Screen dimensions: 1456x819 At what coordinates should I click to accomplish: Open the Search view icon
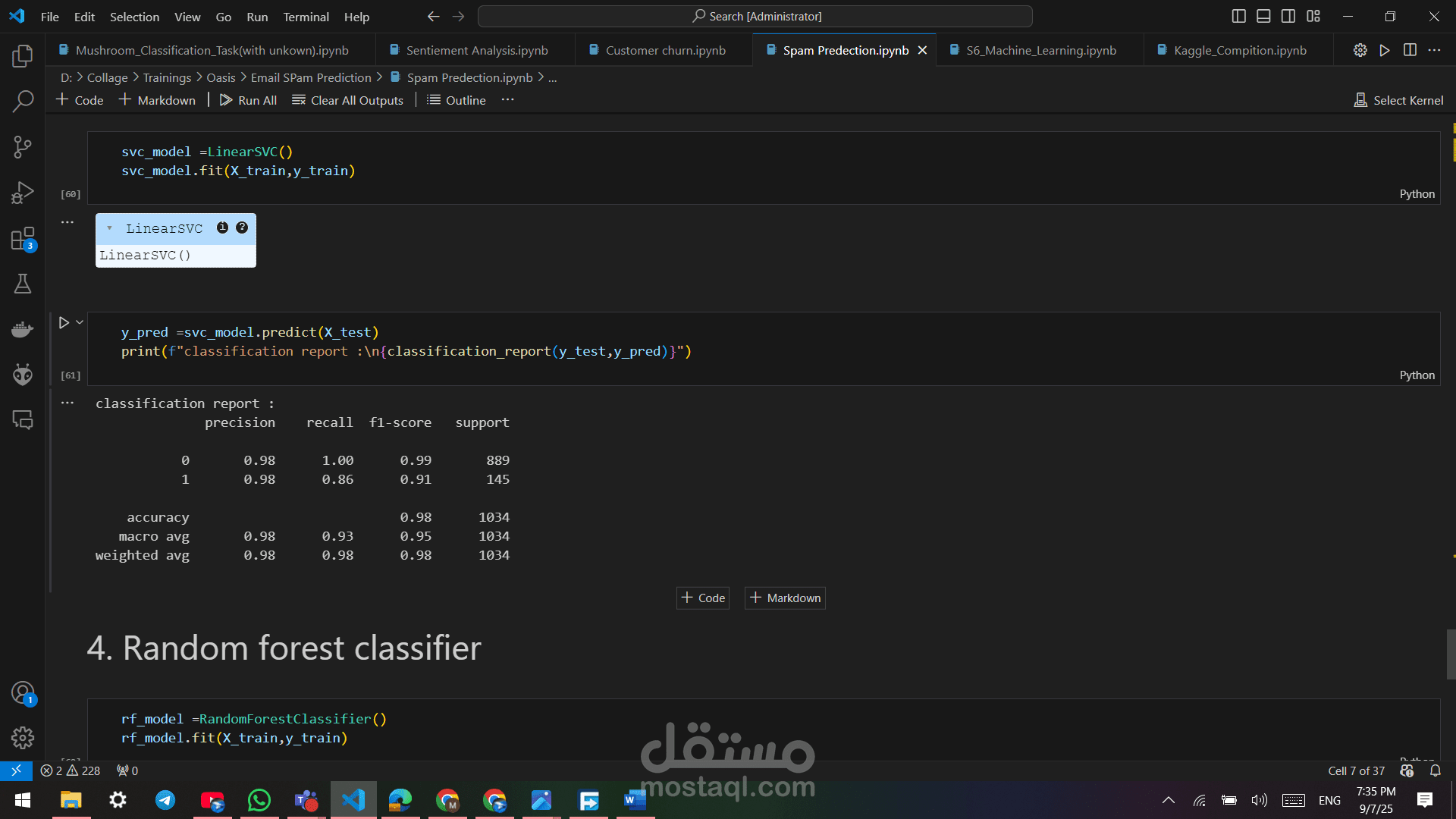(x=23, y=101)
